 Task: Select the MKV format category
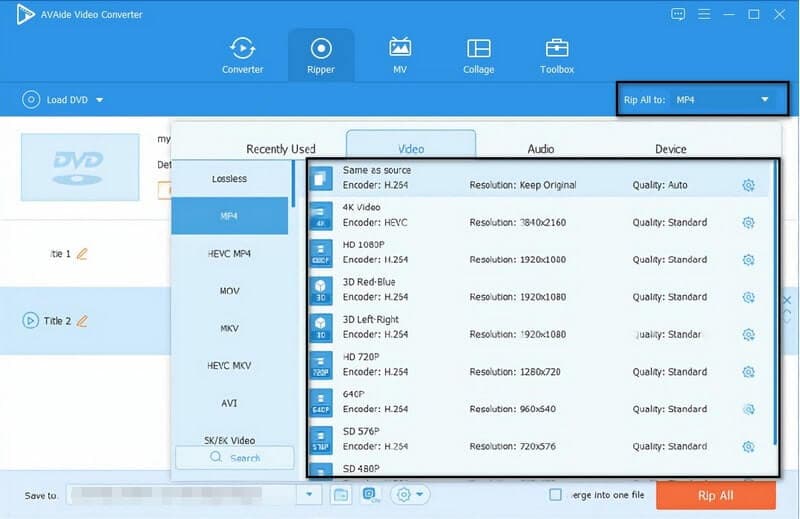click(x=230, y=328)
